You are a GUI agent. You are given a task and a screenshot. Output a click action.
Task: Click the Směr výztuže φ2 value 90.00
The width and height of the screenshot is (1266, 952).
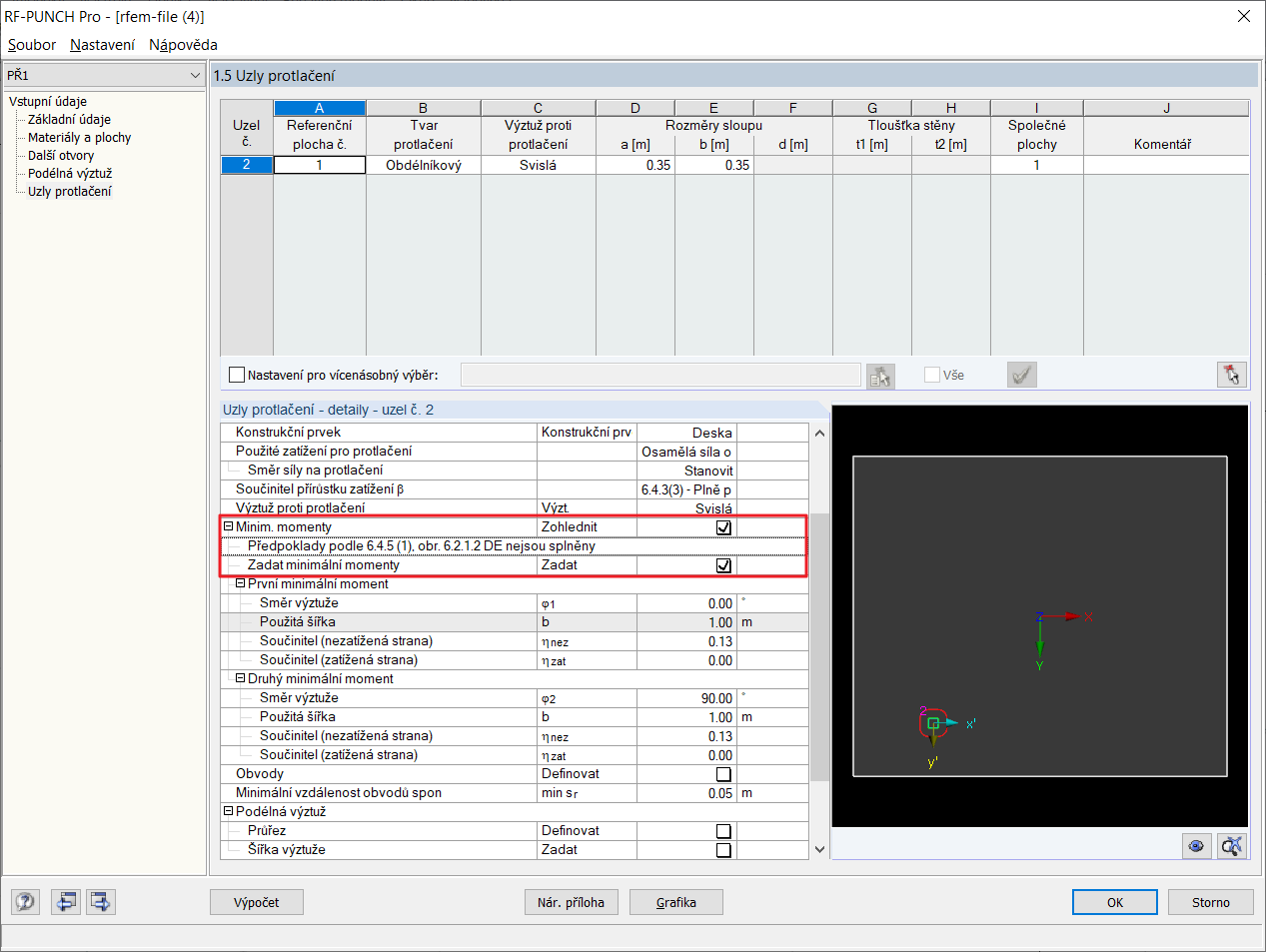pos(686,698)
